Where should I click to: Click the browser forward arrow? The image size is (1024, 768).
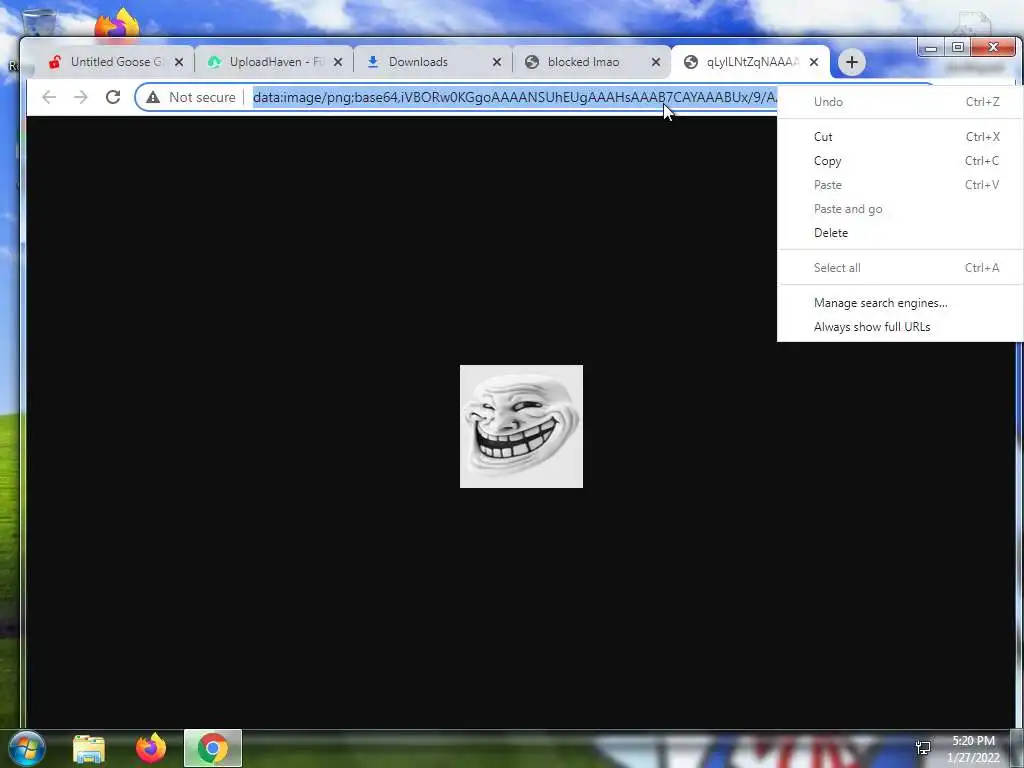pyautogui.click(x=80, y=97)
